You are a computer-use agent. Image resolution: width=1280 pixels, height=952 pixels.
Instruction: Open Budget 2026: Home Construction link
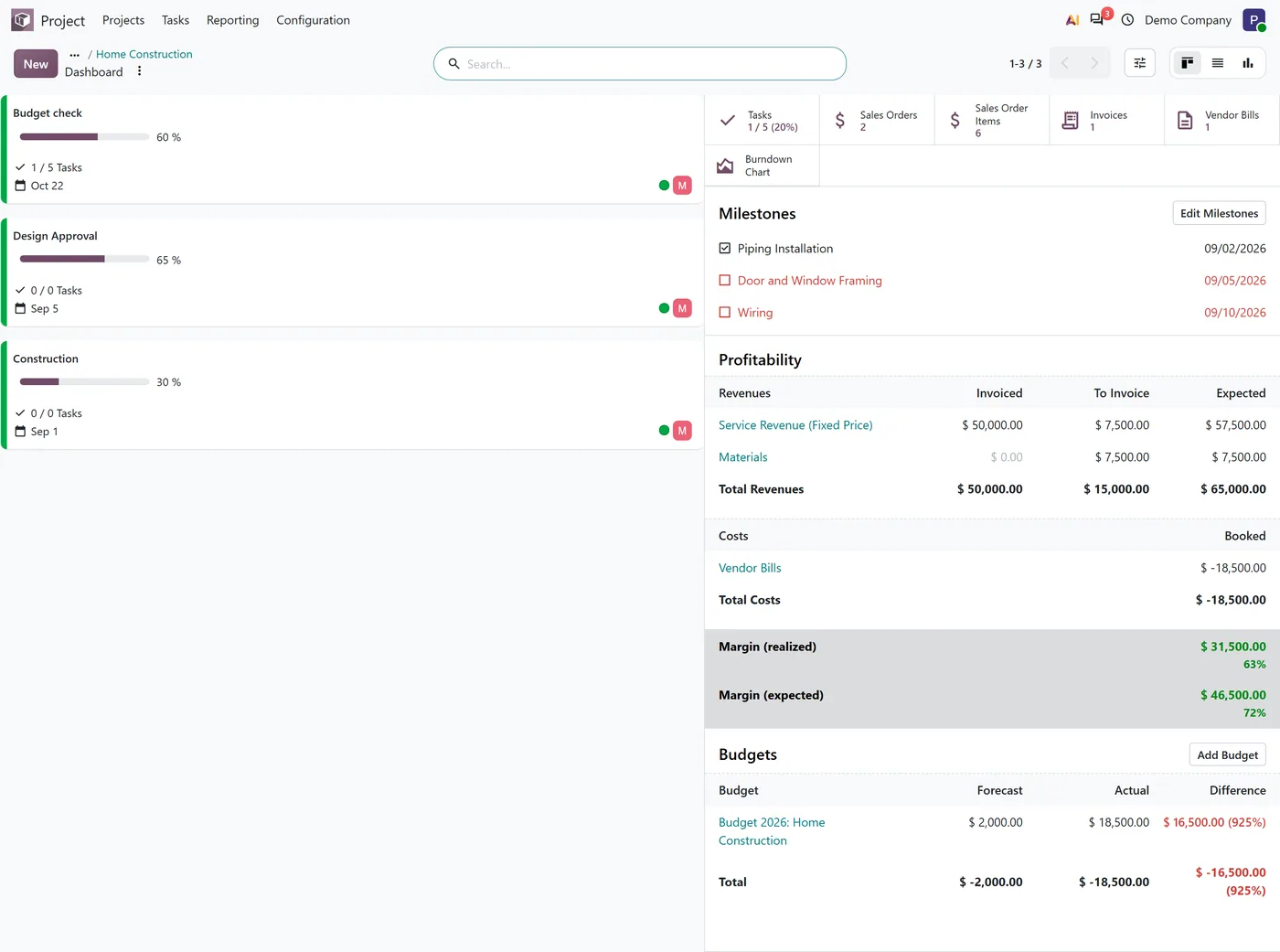point(772,831)
